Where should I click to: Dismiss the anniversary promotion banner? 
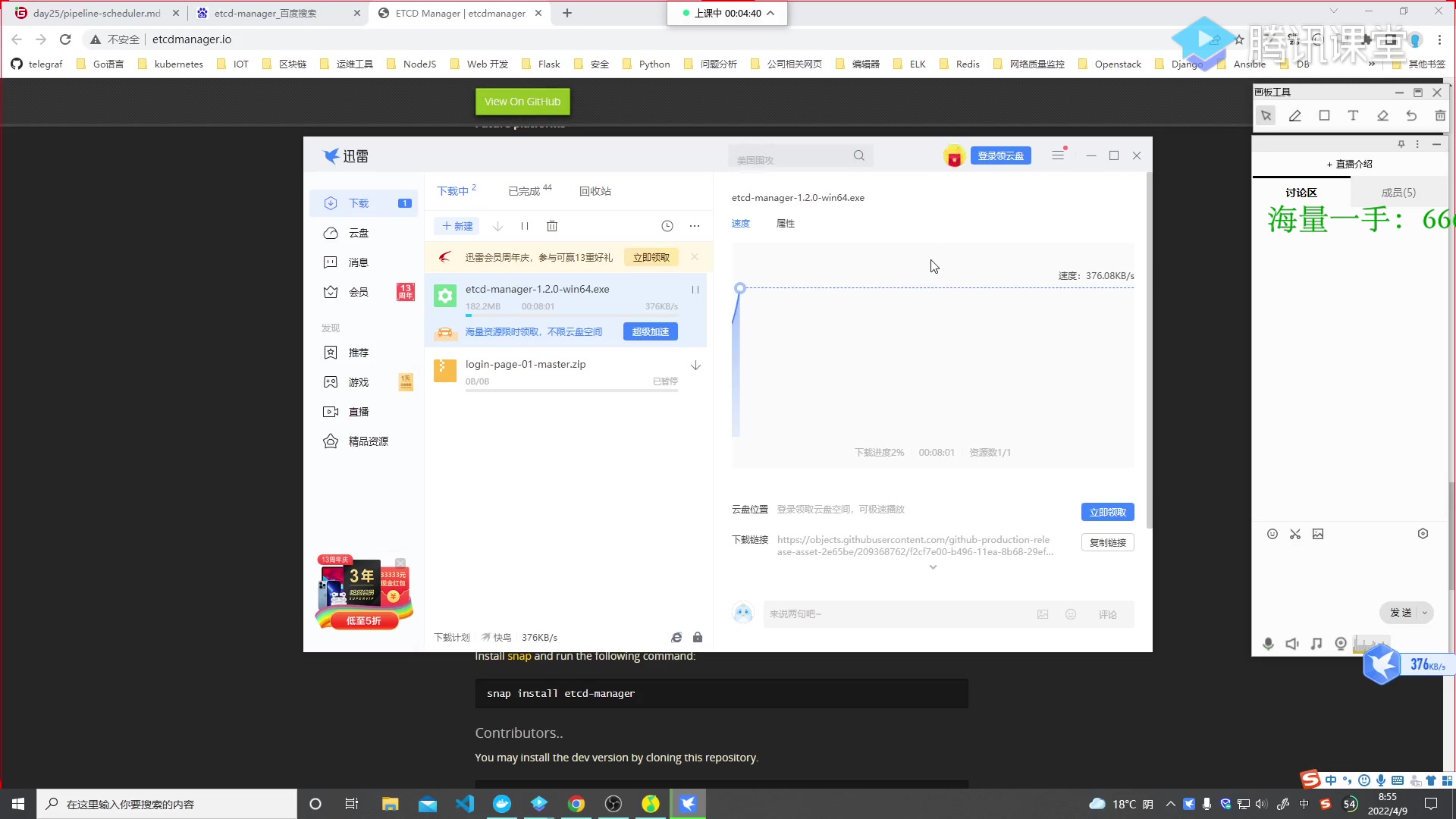(x=695, y=257)
